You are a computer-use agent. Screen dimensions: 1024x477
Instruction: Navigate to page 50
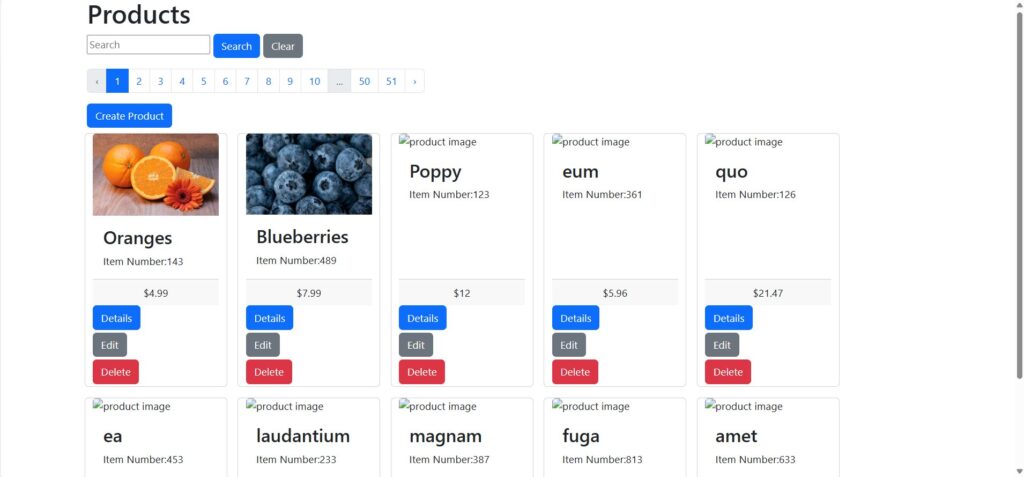[364, 81]
